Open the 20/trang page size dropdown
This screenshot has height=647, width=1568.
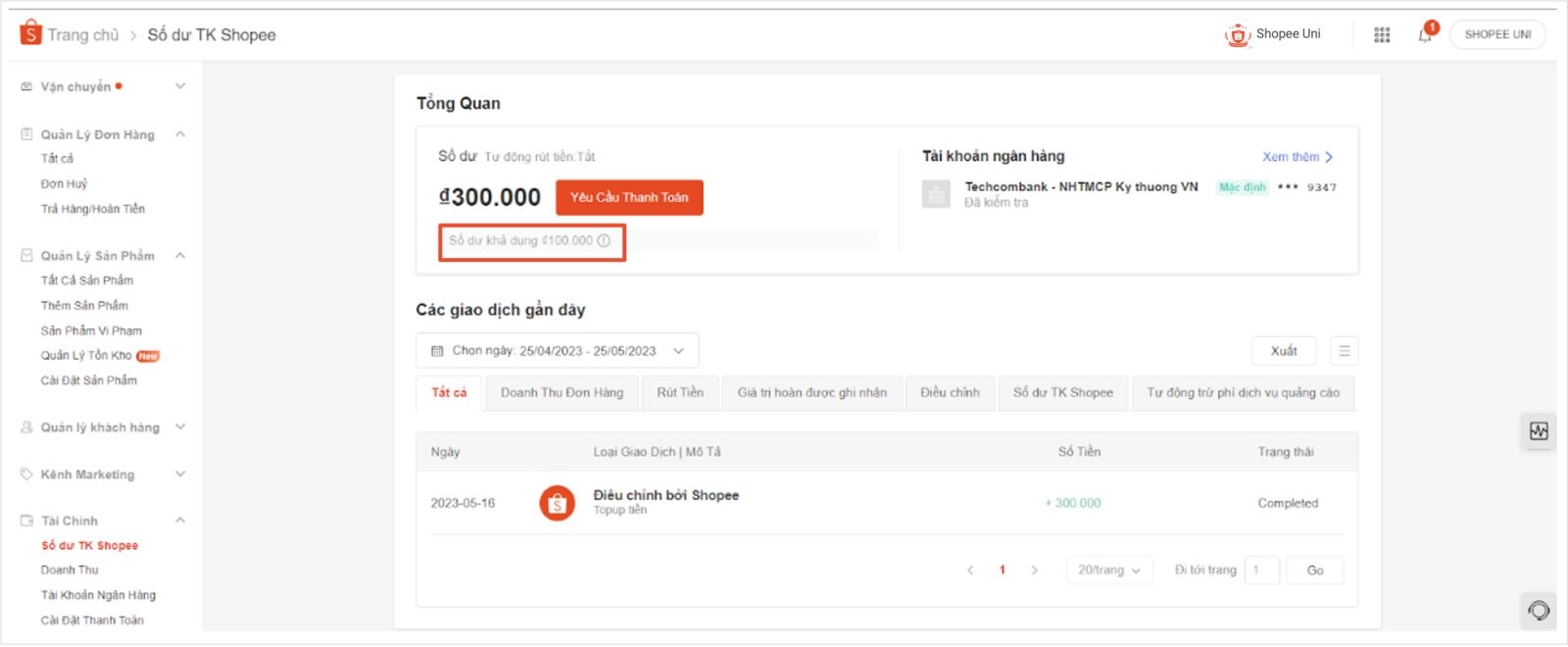point(1108,571)
